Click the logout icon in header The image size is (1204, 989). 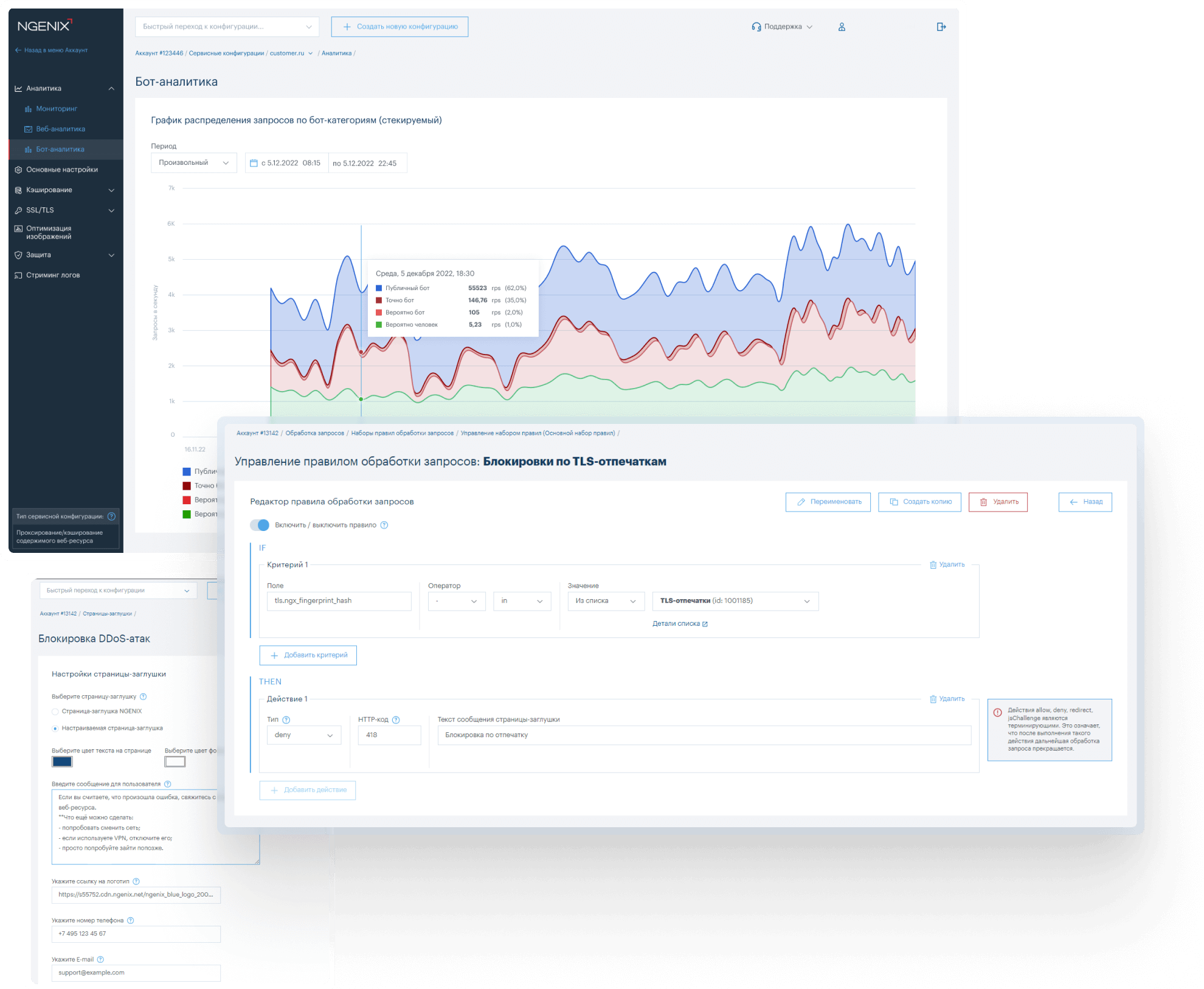(x=941, y=27)
